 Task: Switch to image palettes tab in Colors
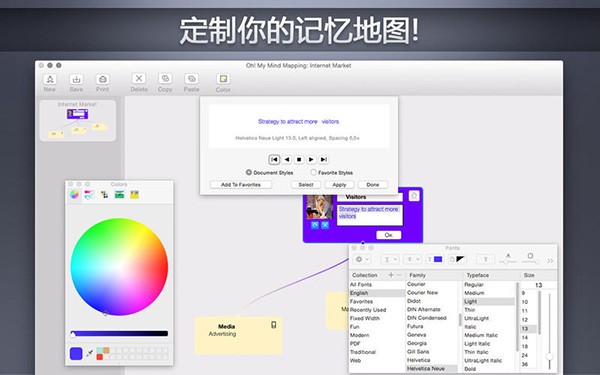coord(119,195)
